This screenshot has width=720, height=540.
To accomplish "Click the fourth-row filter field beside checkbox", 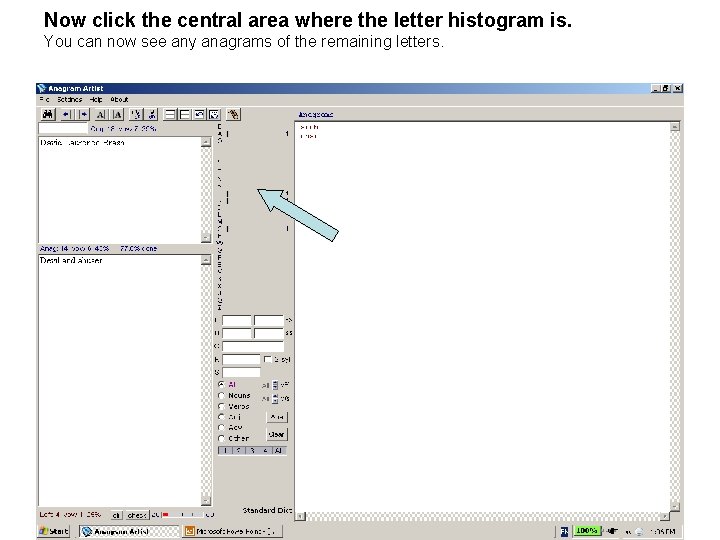I will point(242,359).
